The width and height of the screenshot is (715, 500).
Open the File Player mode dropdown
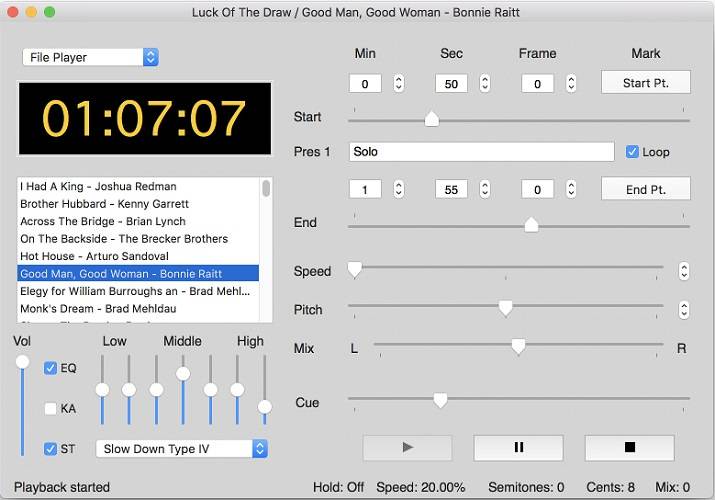coord(91,57)
